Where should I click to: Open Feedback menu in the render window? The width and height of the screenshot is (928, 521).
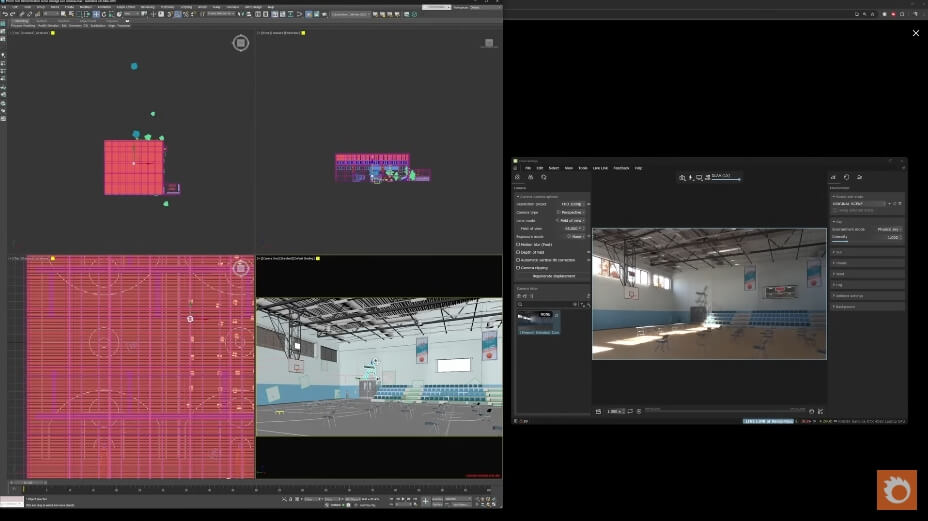tap(621, 168)
